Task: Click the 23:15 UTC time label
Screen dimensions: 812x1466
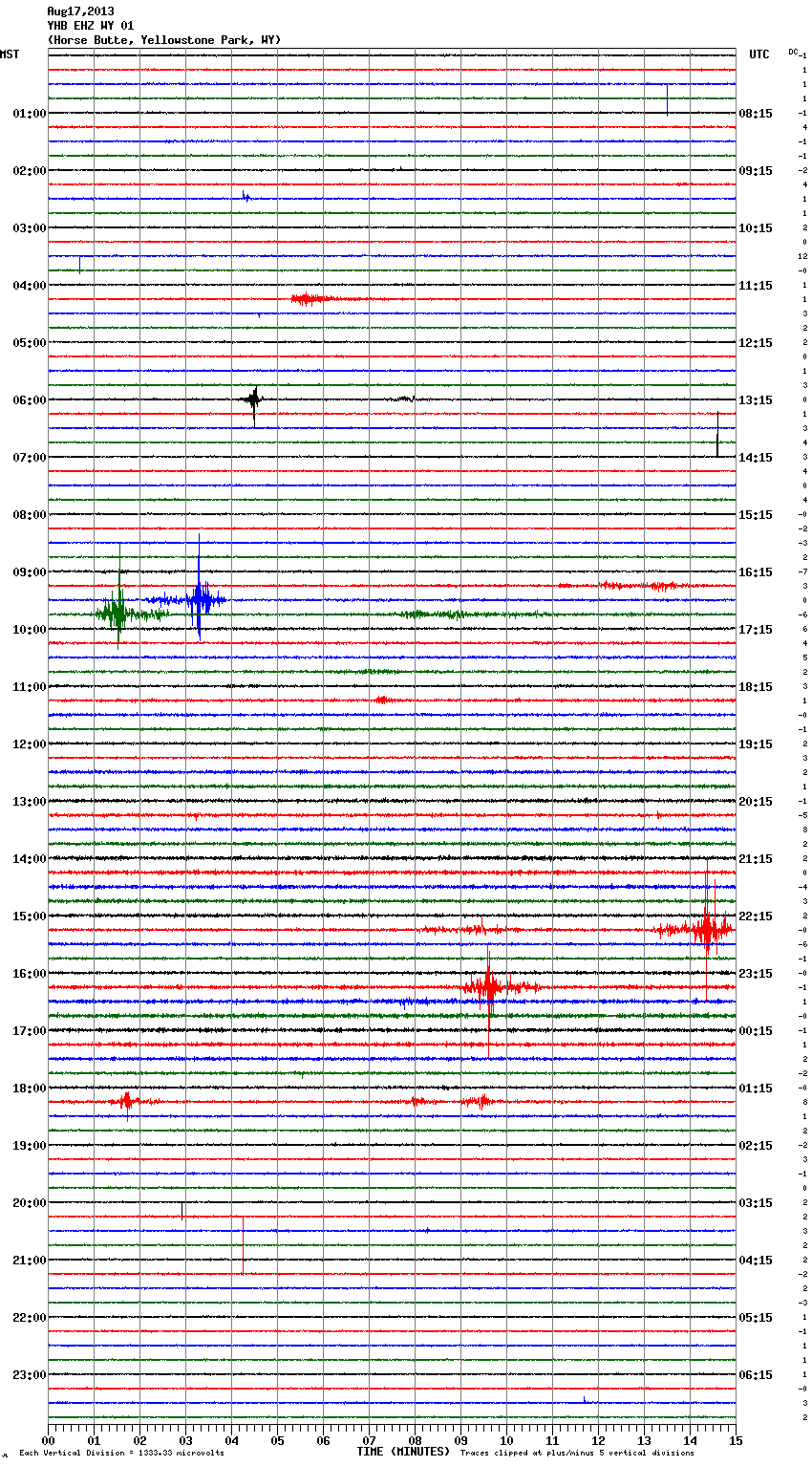Action: point(756,974)
